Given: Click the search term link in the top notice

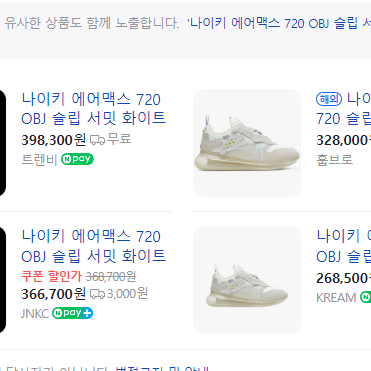Looking at the screenshot, I should [x=279, y=23].
